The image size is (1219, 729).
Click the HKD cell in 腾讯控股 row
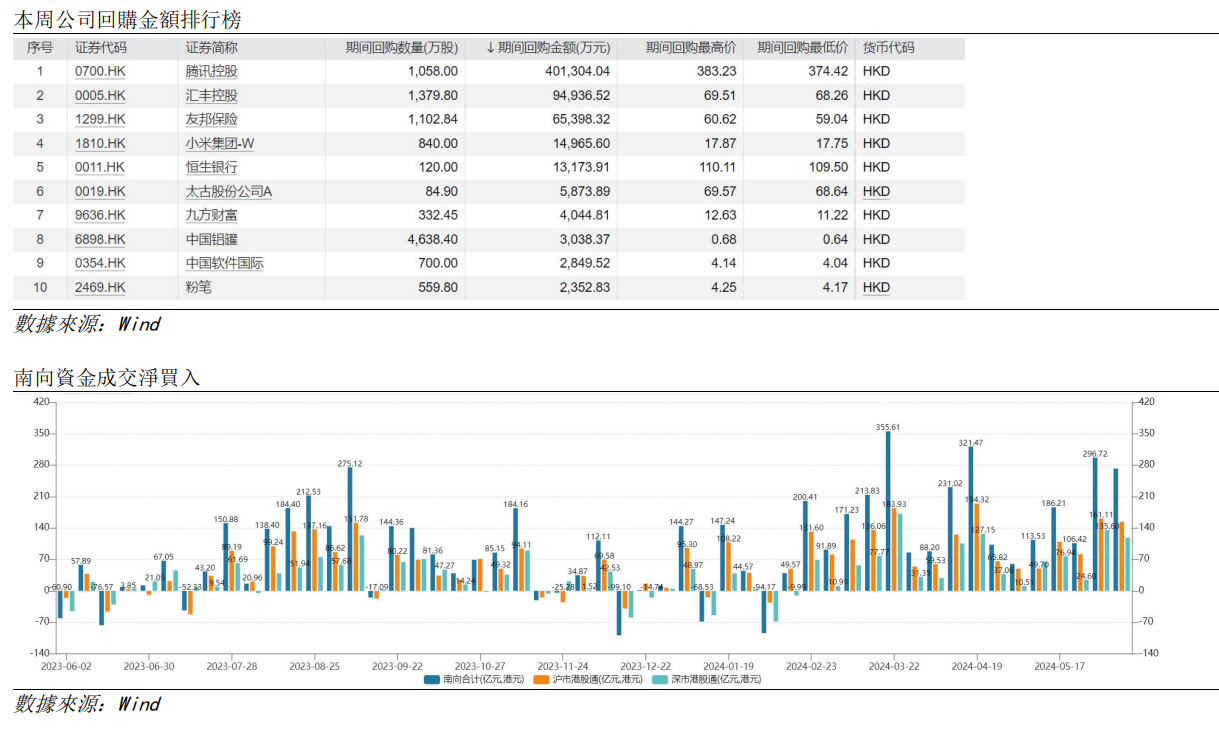pyautogui.click(x=876, y=71)
